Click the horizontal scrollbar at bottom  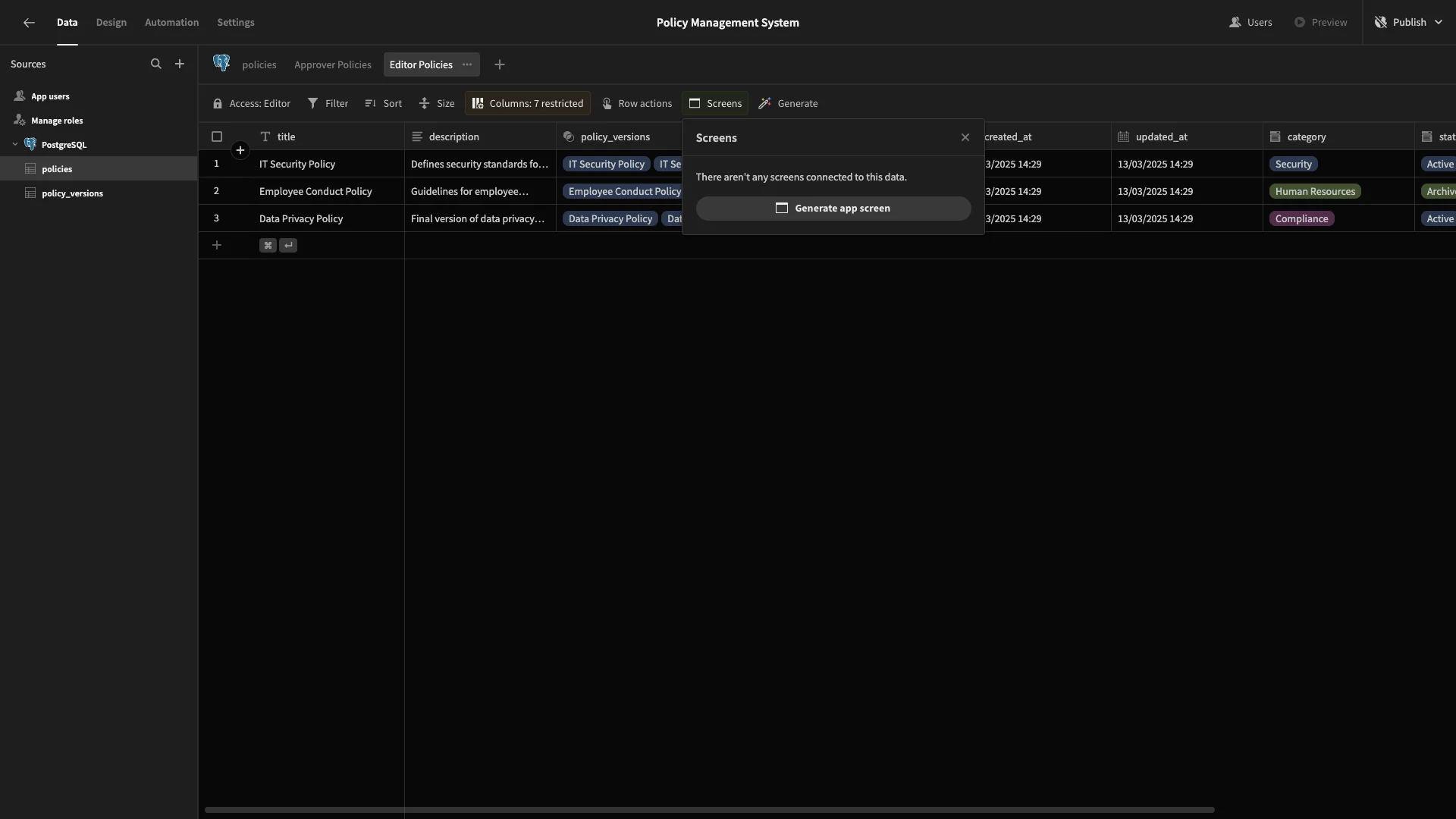click(709, 810)
